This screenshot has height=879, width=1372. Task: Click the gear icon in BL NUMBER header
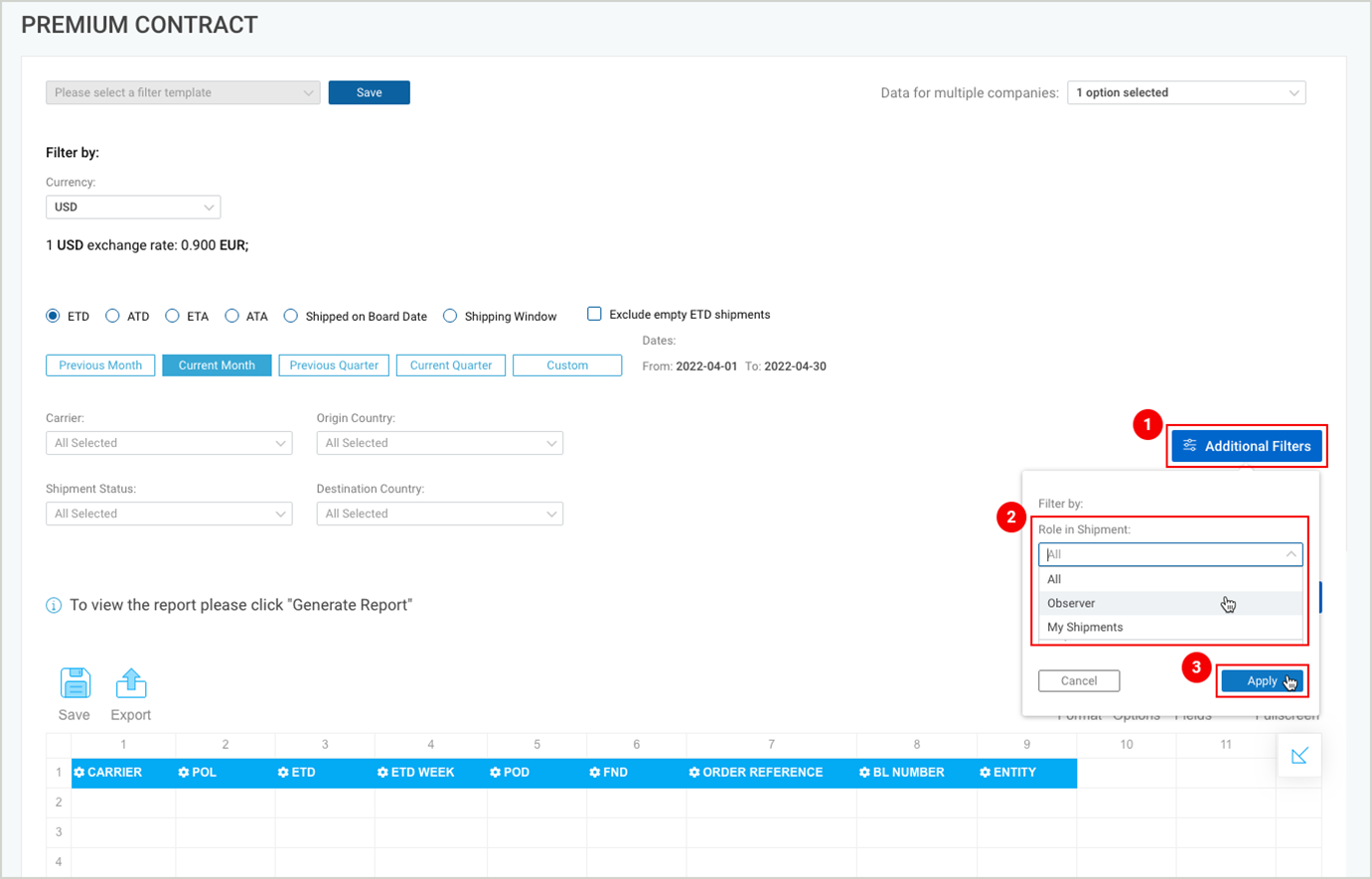pos(864,772)
